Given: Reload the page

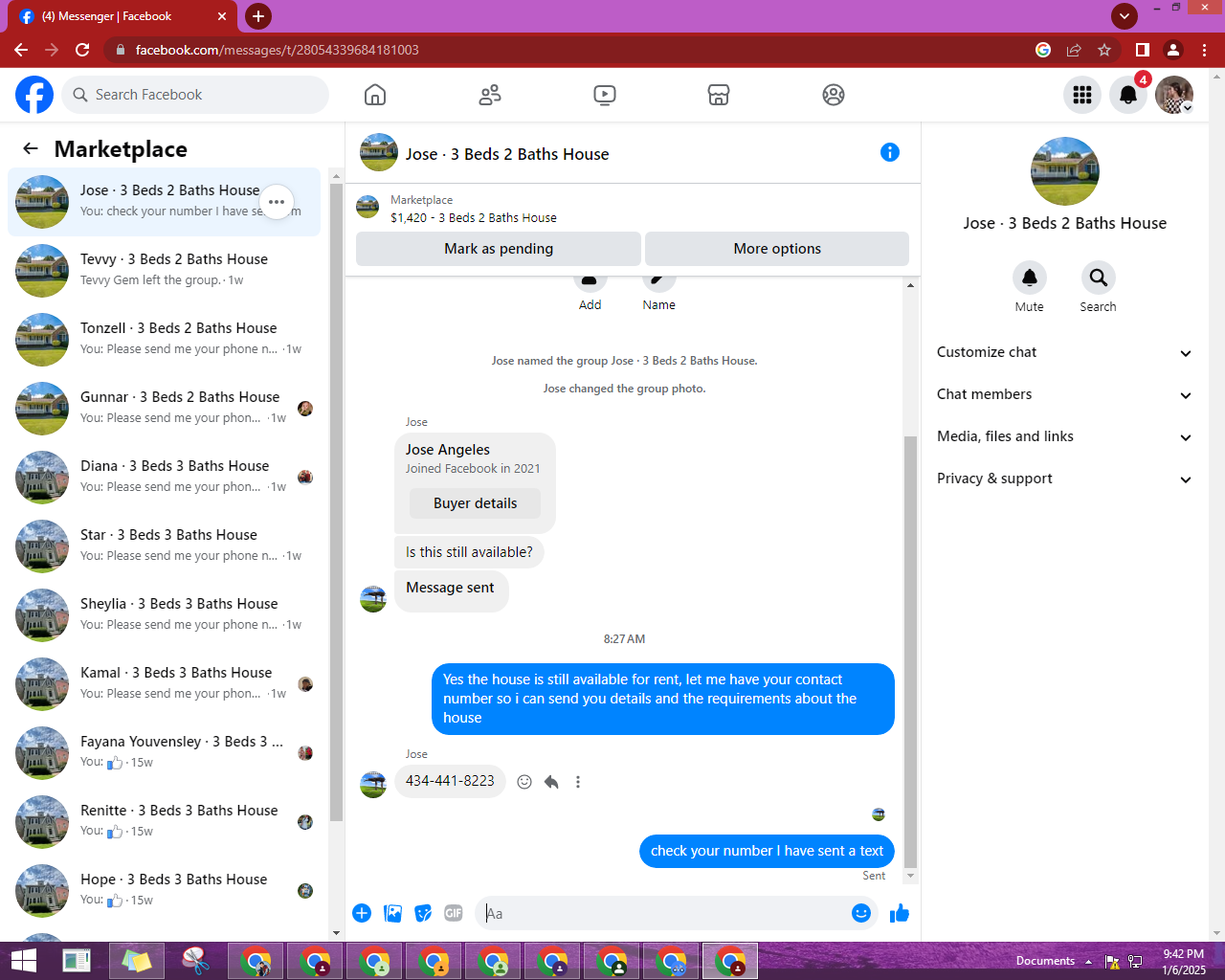Looking at the screenshot, I should click(x=82, y=50).
